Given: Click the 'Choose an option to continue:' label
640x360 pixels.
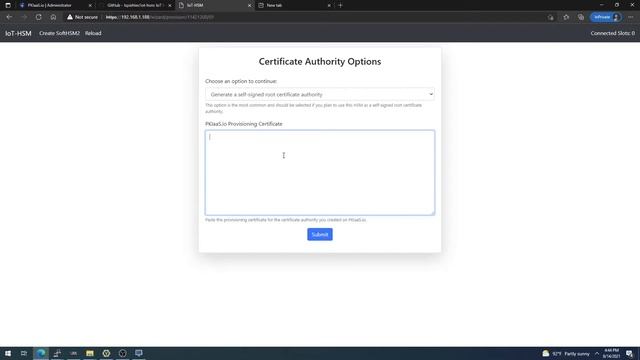Looking at the screenshot, I should point(241,81).
